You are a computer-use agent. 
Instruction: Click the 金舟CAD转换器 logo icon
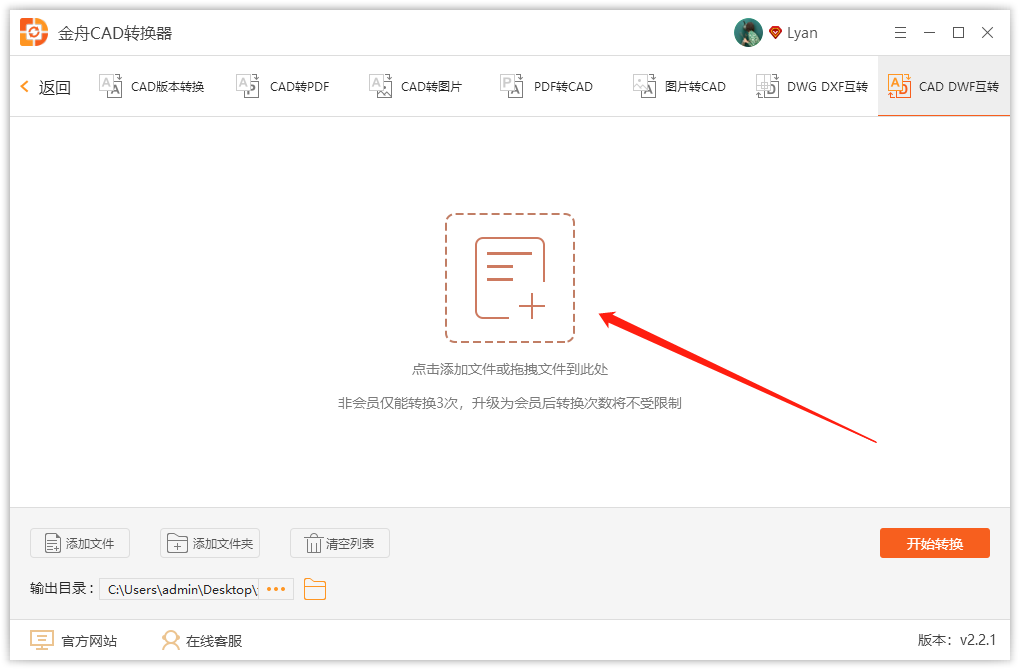(x=34, y=31)
